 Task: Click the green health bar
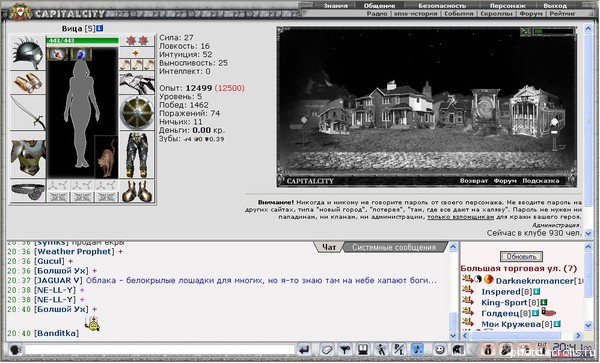click(x=82, y=40)
